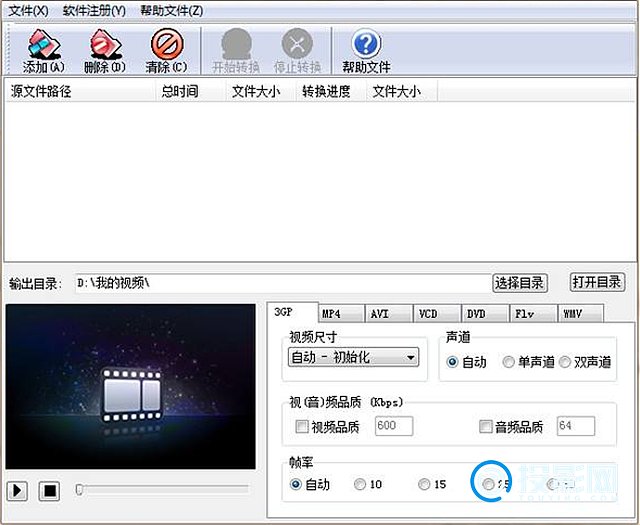640x525 pixels.
Task: Switch to the MP4 format tab
Action: point(342,314)
